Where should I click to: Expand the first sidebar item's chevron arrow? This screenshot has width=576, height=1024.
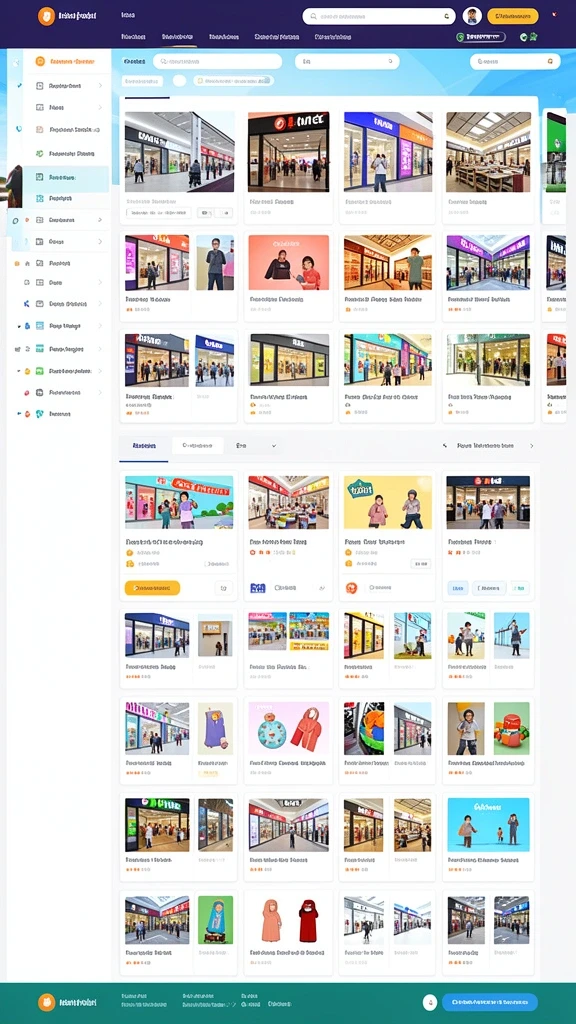pyautogui.click(x=100, y=86)
